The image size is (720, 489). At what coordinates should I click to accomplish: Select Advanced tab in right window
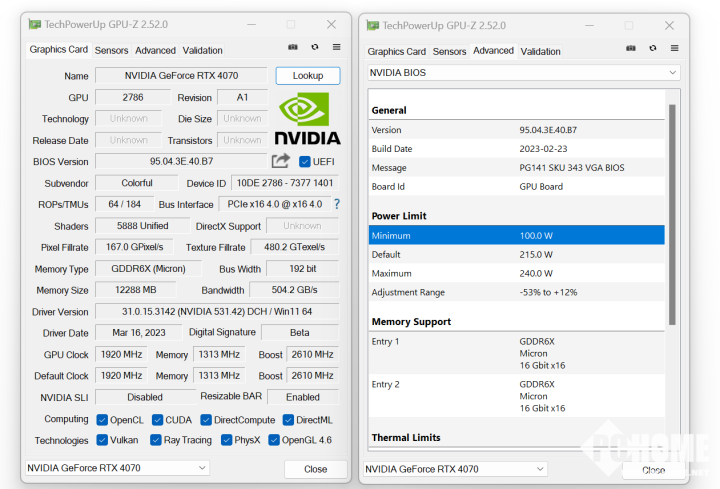click(493, 51)
